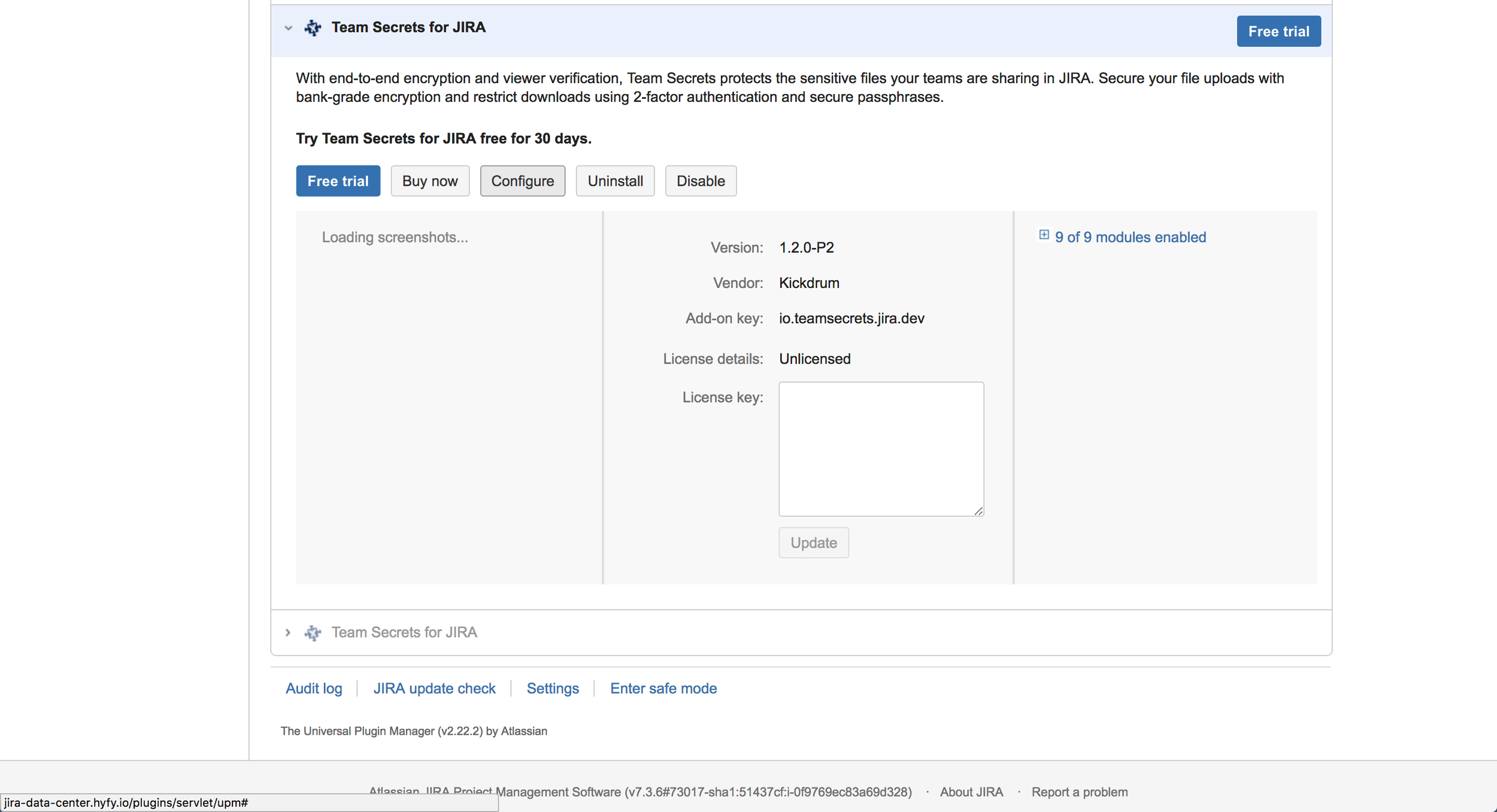Click the collapsed Team Secrets add-on plugin icon

(313, 632)
